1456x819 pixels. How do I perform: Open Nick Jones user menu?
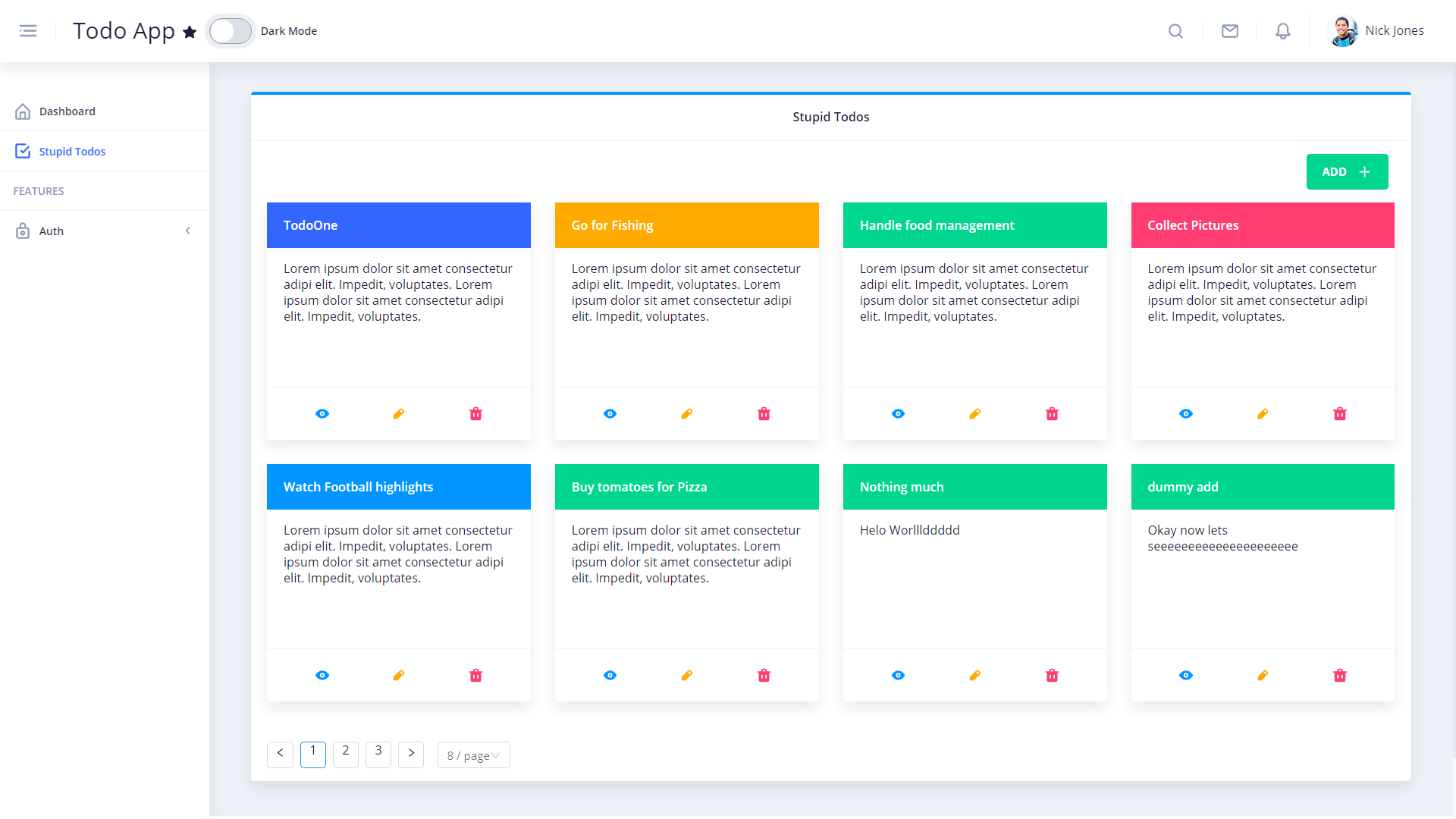1376,31
